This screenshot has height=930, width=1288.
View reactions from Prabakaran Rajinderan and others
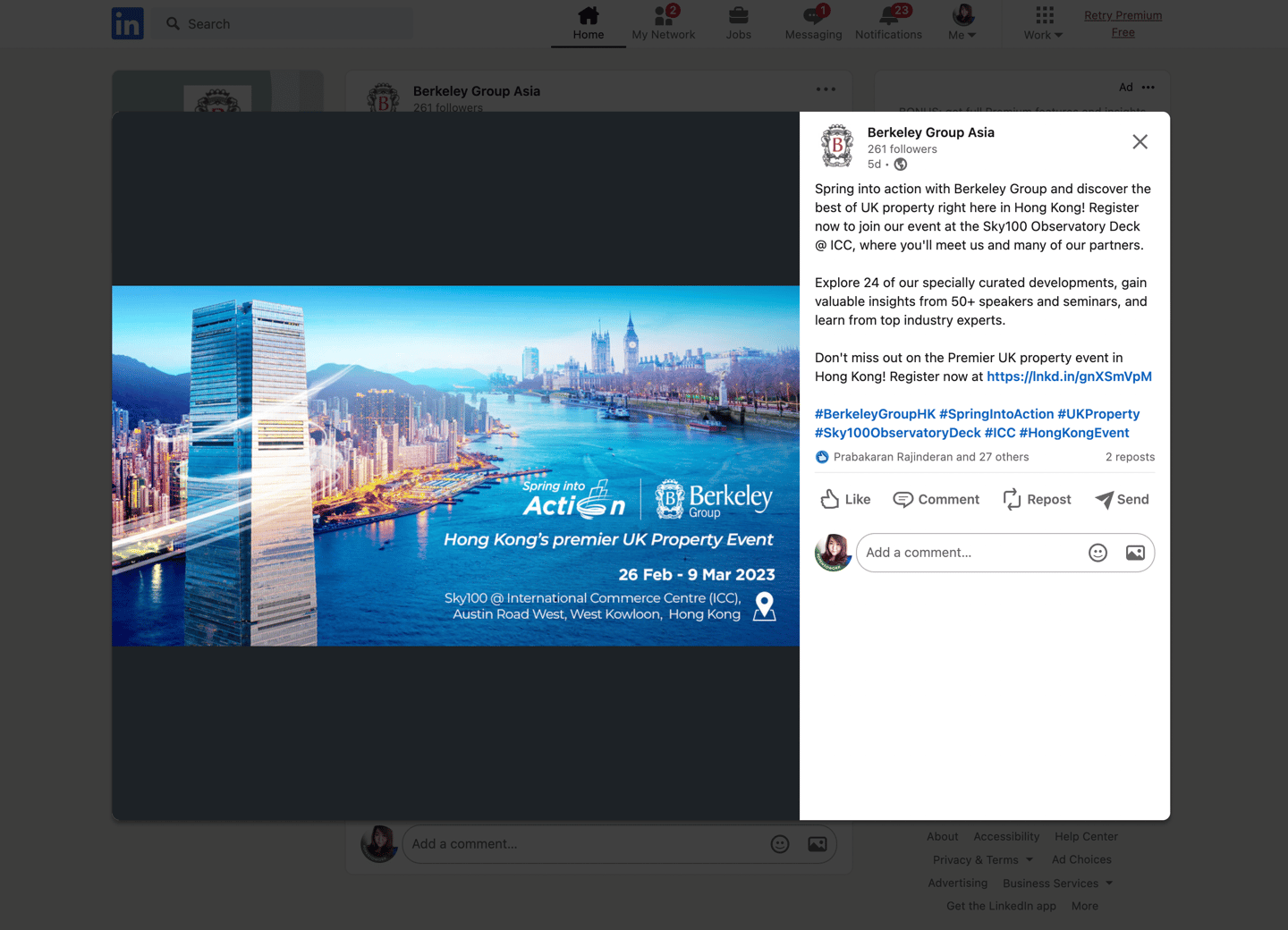point(922,457)
